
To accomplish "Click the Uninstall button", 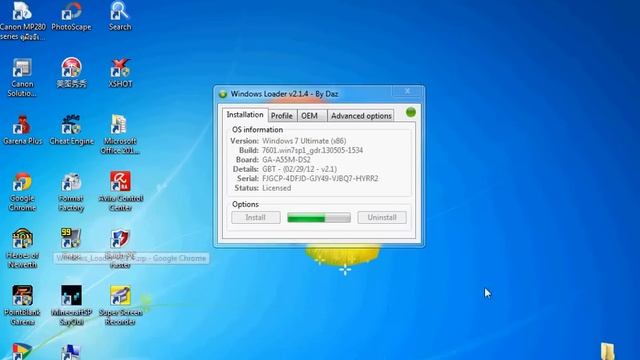I will click(382, 218).
